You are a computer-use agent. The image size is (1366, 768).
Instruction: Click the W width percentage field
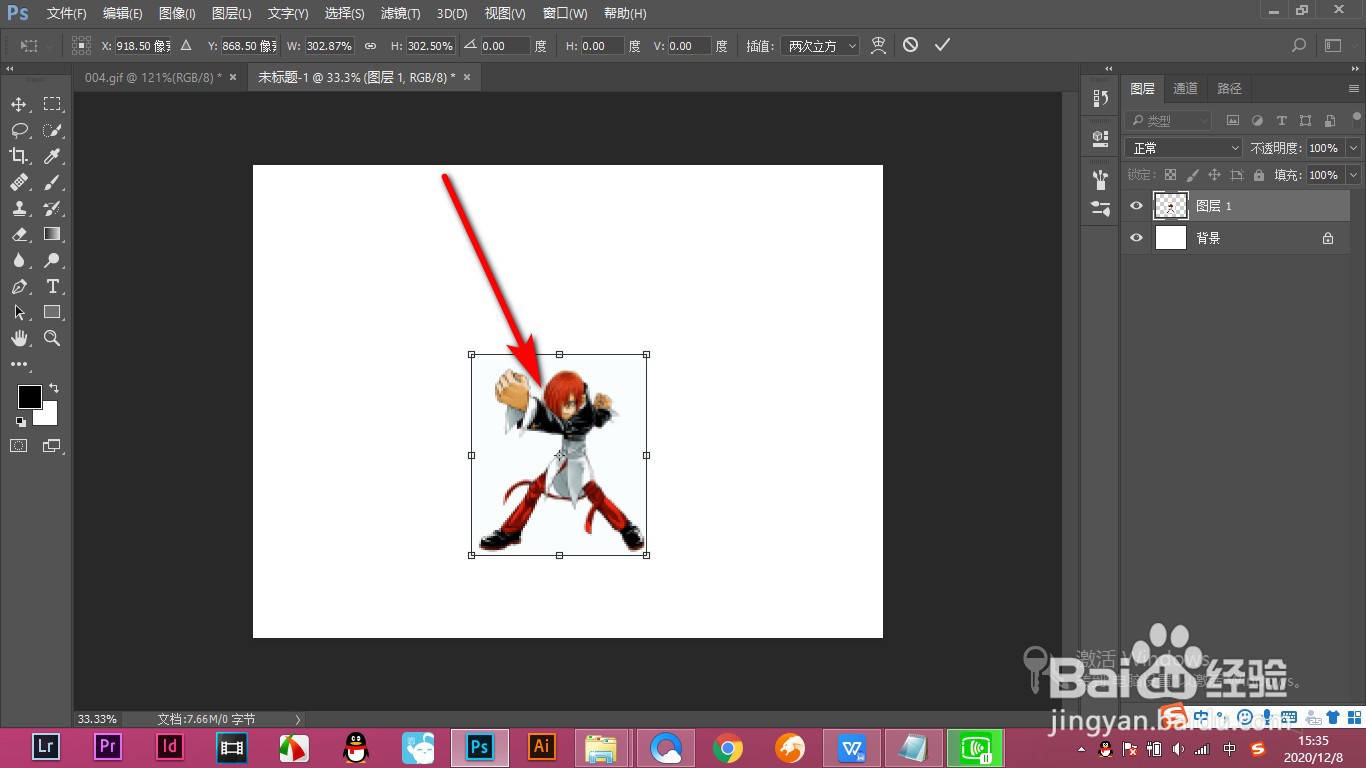[330, 46]
